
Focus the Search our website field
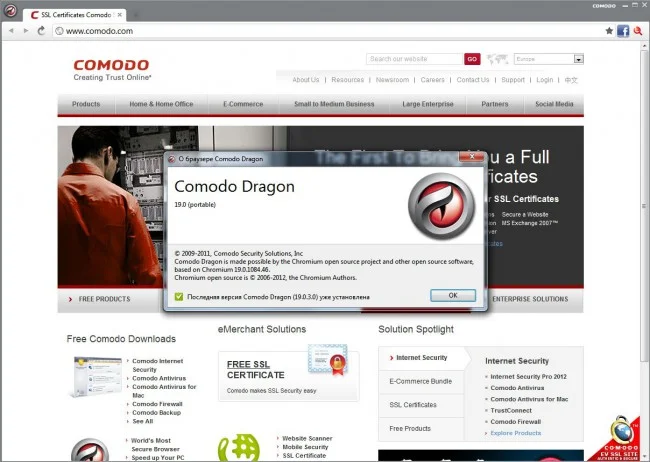click(415, 59)
